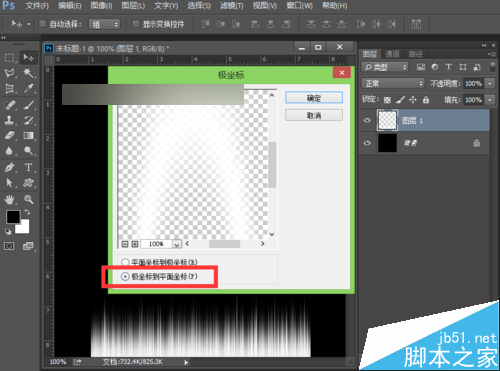Open the 正常 blend mode dropdown
This screenshot has width=500, height=371.
point(393,83)
